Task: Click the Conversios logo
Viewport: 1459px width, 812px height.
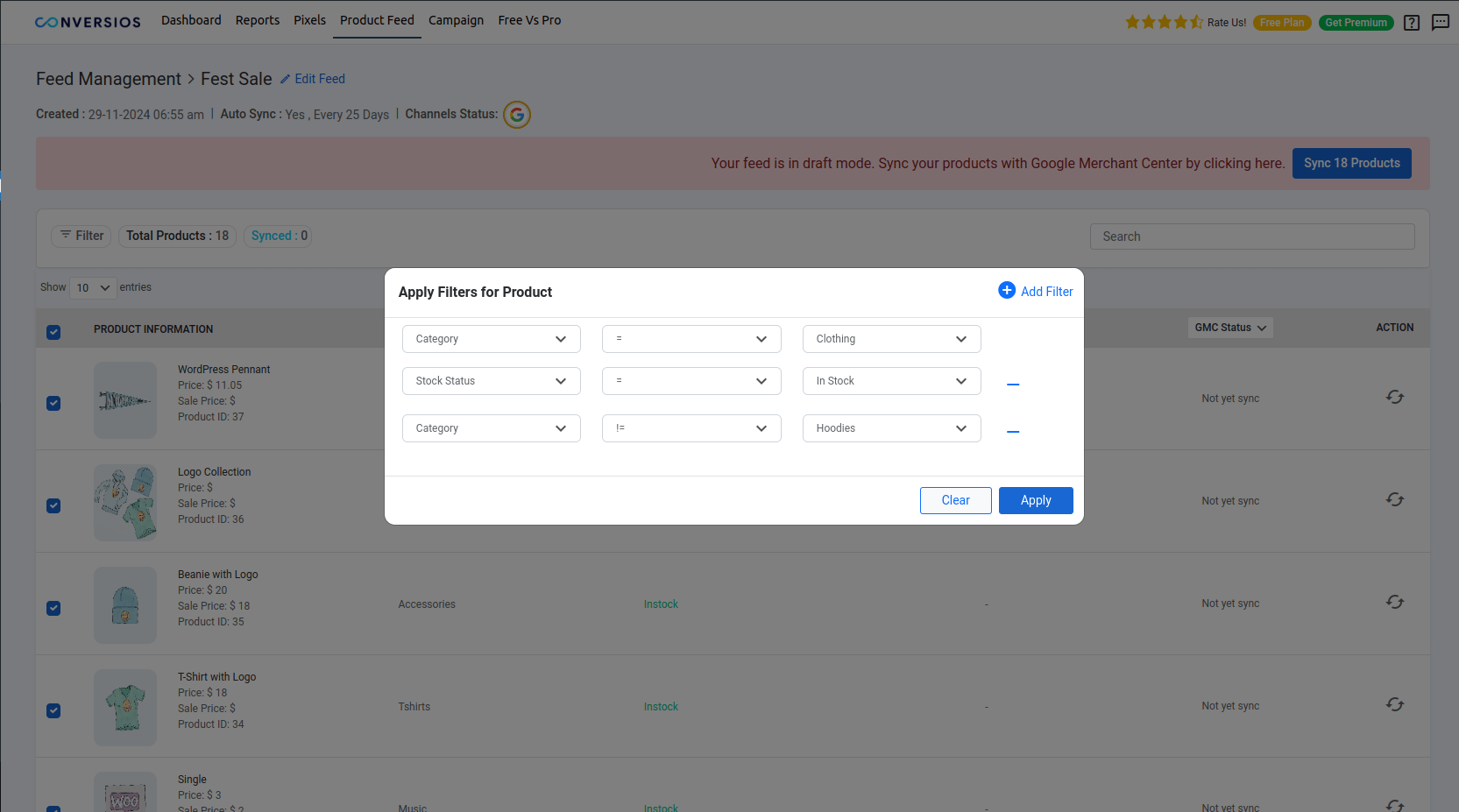Action: click(x=88, y=22)
